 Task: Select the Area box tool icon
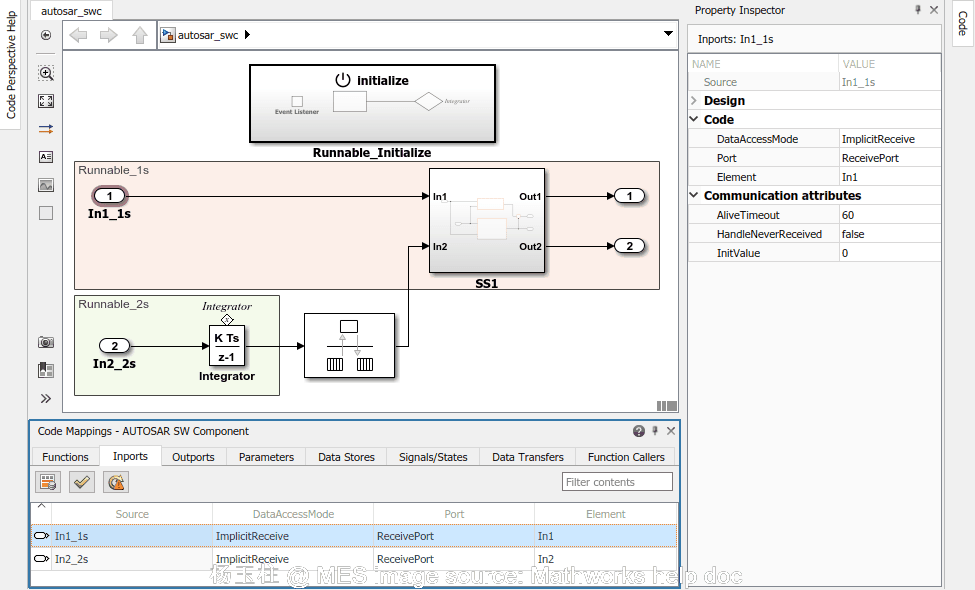point(46,212)
